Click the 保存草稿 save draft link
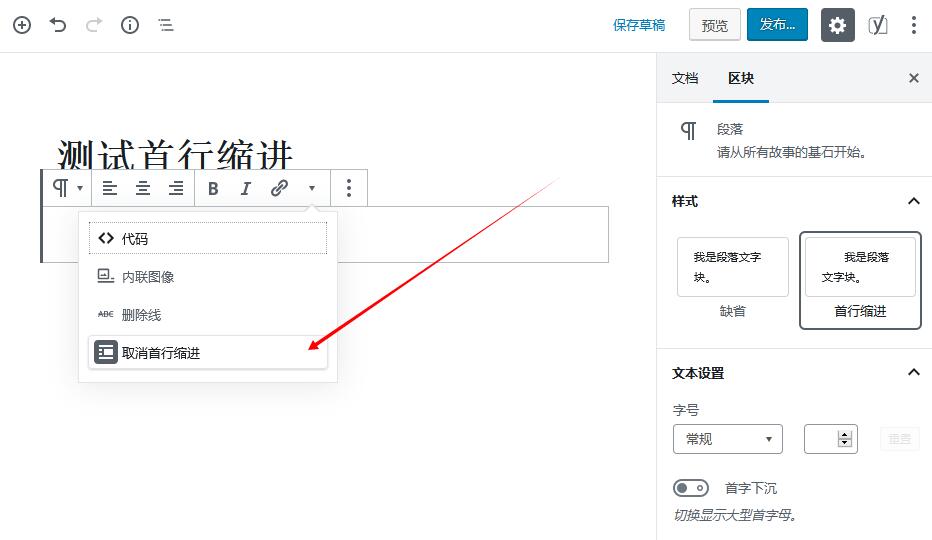932x540 pixels. 639,25
